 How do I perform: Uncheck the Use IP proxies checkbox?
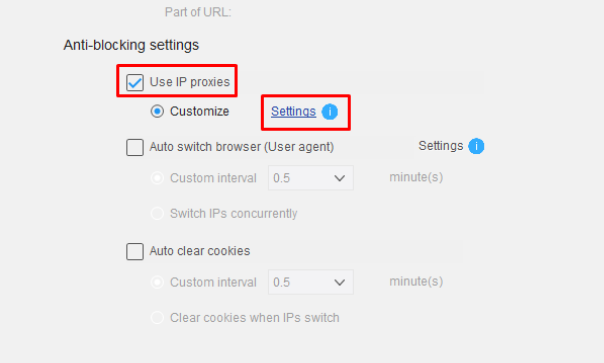[135, 82]
